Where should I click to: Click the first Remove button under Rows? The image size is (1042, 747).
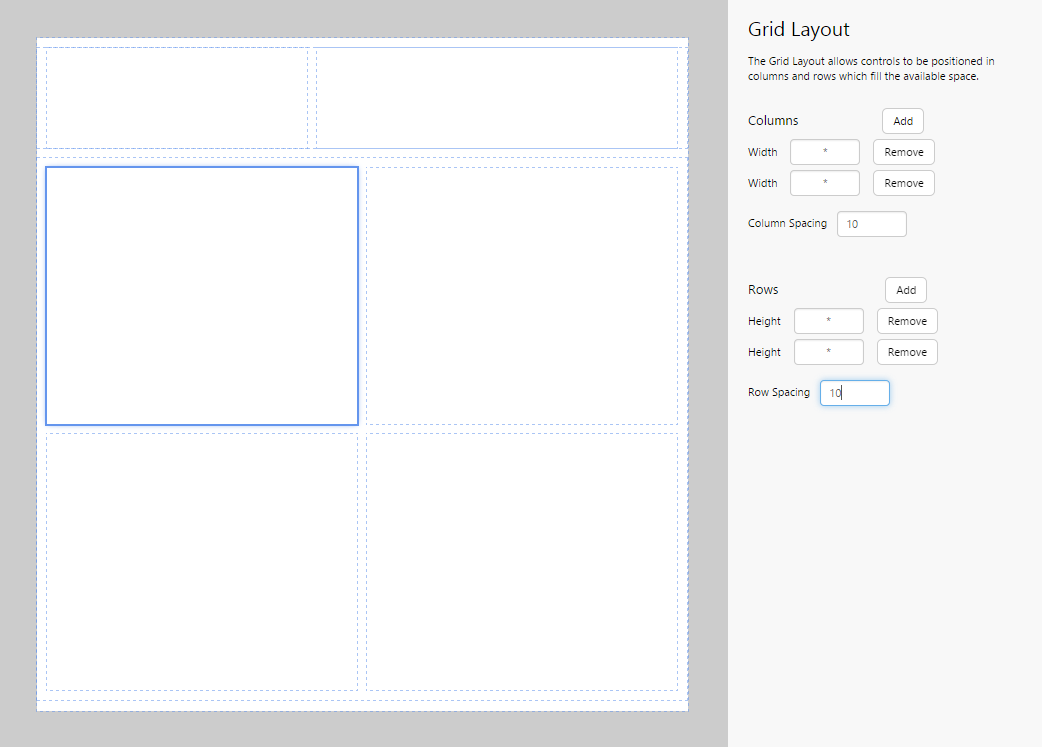907,320
